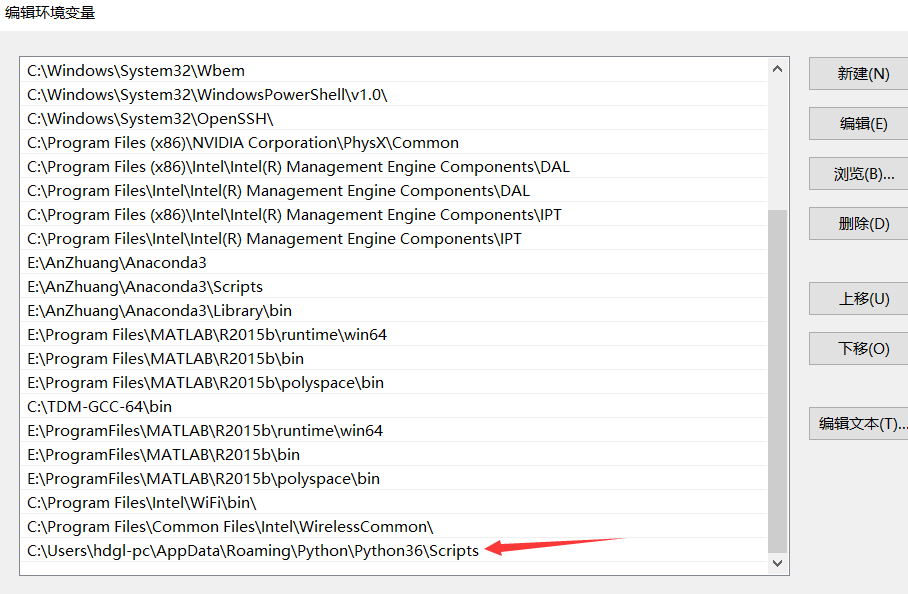
Task: Open the 浏览(B)... folder browser
Action: (859, 174)
